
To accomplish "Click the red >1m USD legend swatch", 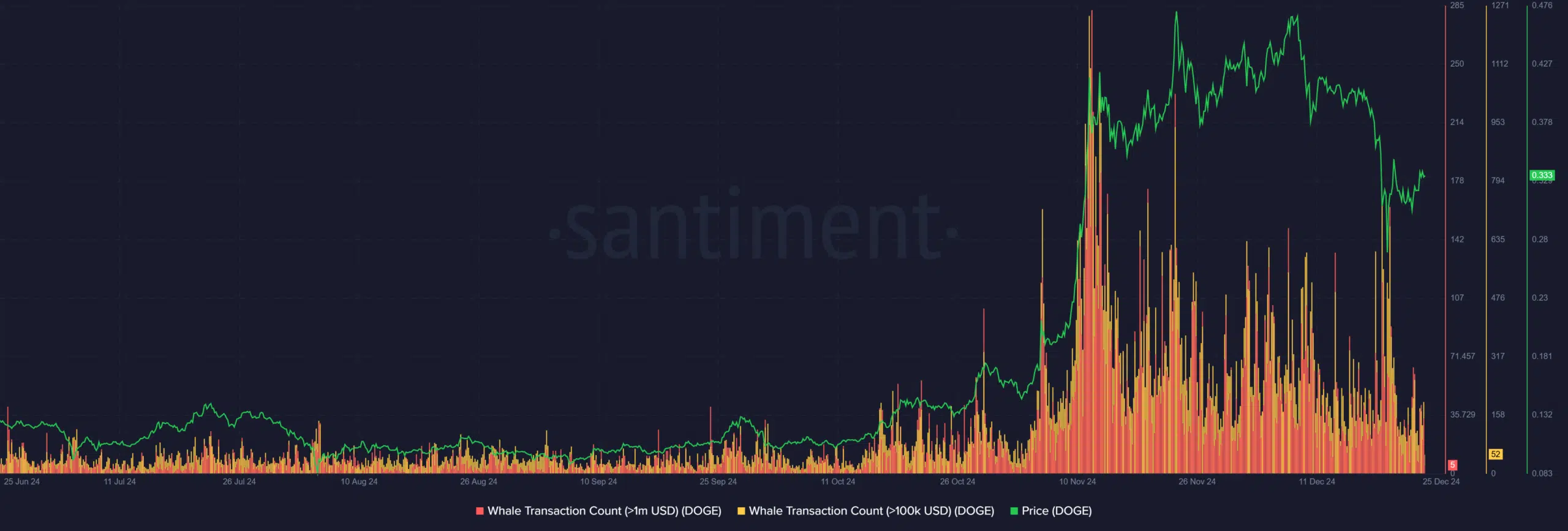I will click(480, 511).
